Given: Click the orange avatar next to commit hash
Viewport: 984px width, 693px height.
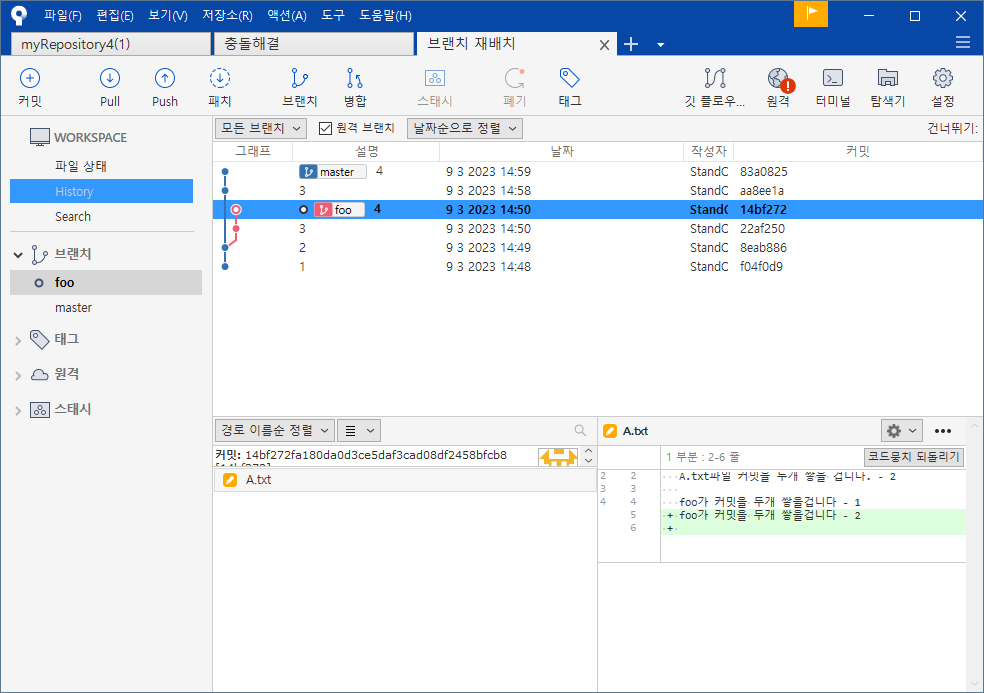Looking at the screenshot, I should coord(558,456).
